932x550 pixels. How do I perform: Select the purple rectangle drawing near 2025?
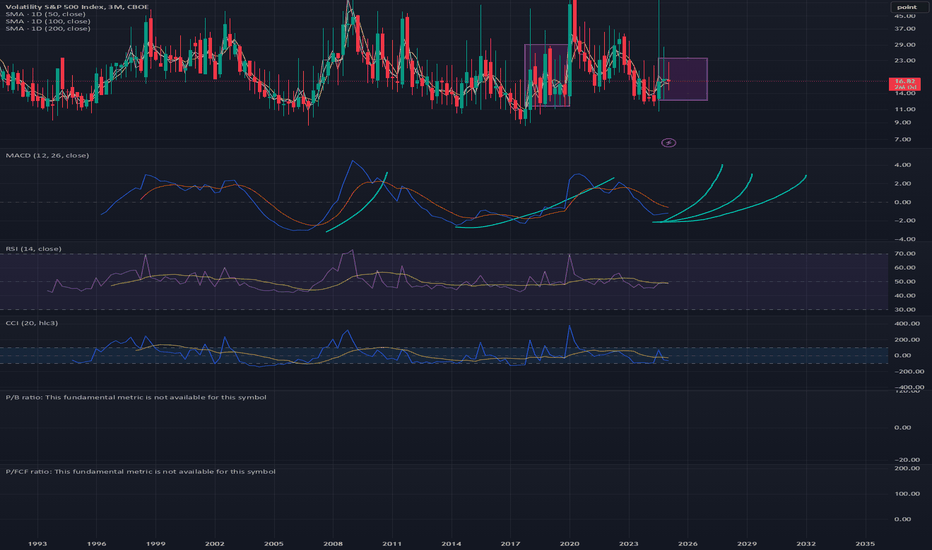point(683,79)
